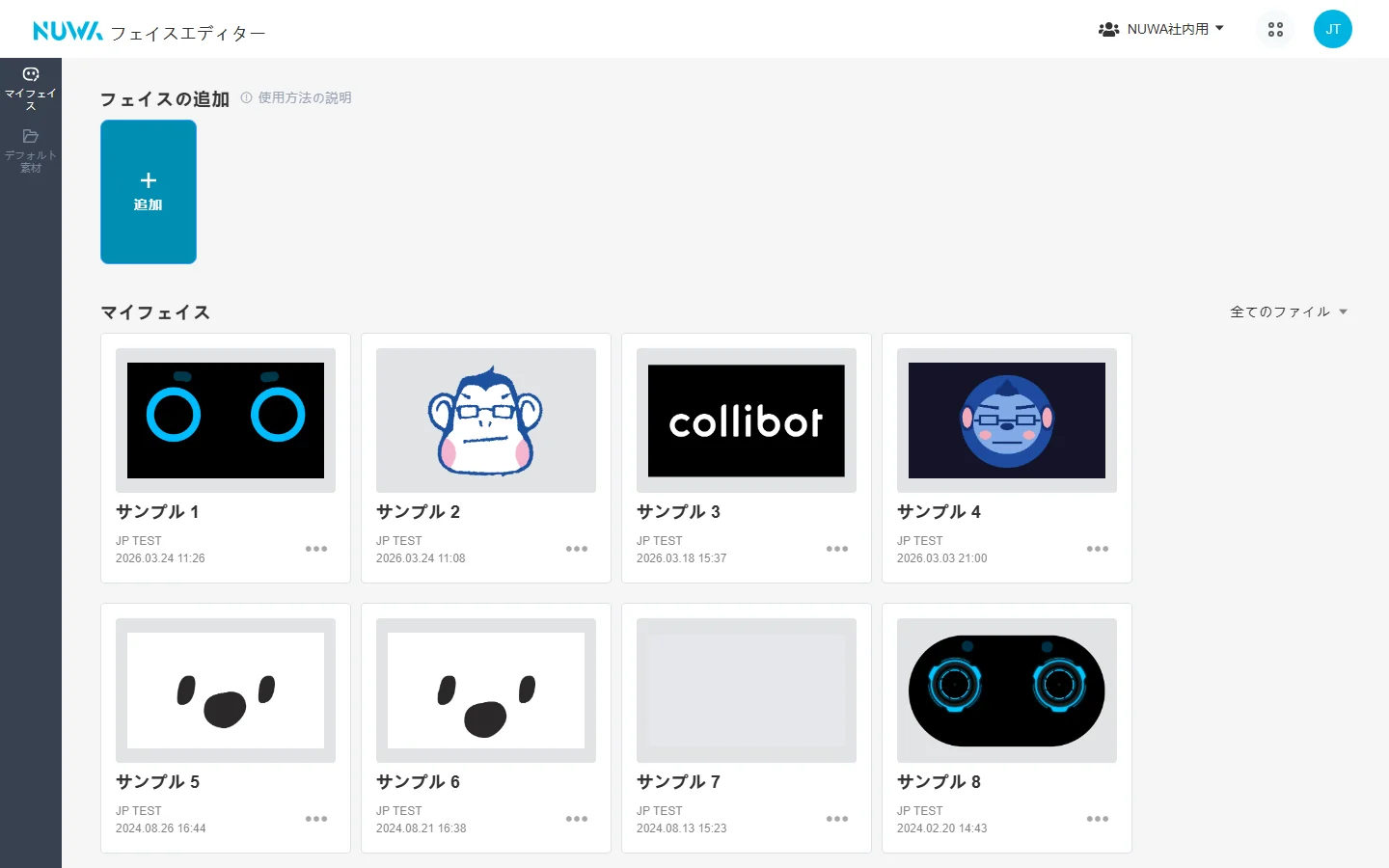Image resolution: width=1389 pixels, height=868 pixels.
Task: Click the date 2024.08.26 16:44
Action: (x=160, y=828)
